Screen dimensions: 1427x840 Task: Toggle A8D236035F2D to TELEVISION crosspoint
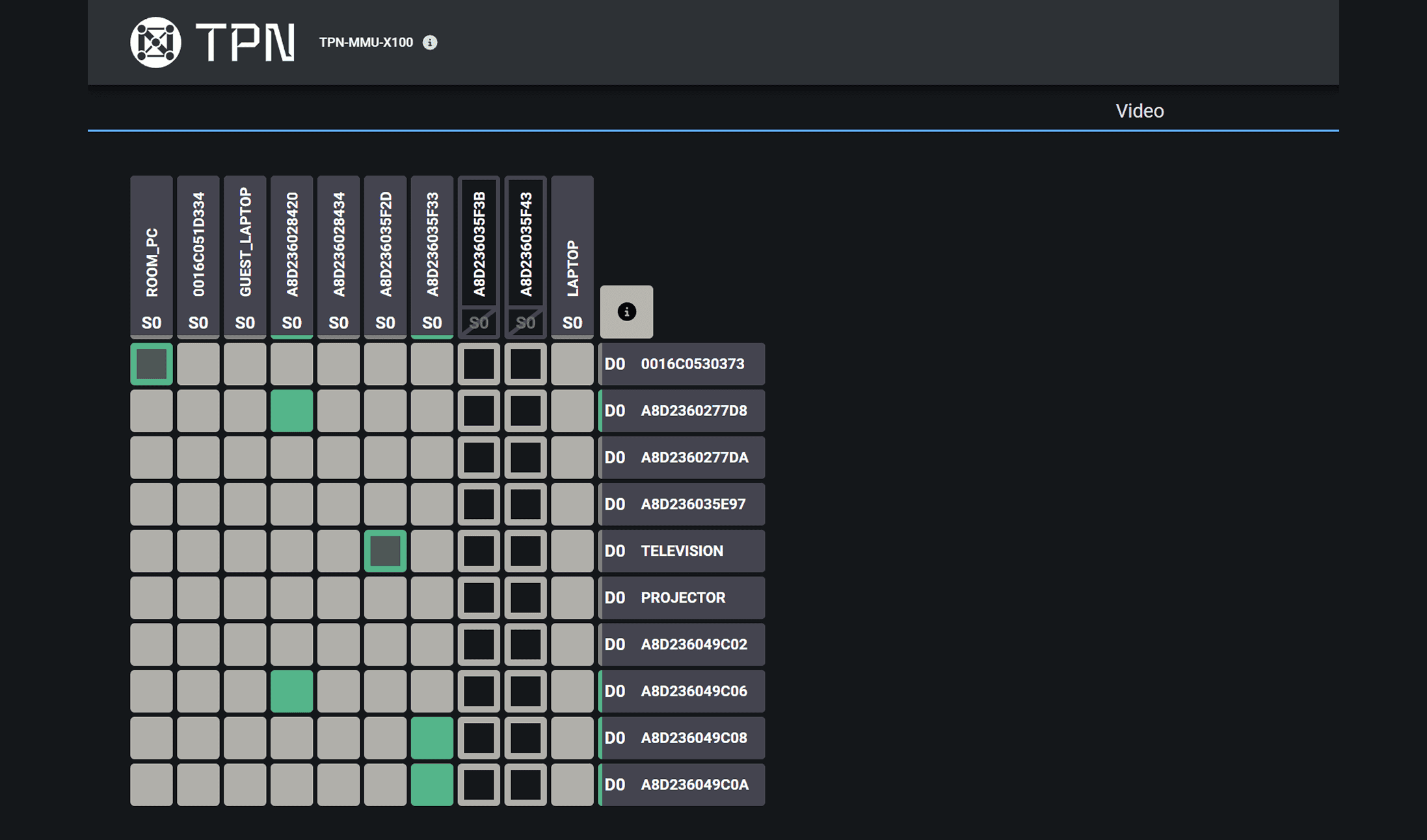click(x=385, y=551)
